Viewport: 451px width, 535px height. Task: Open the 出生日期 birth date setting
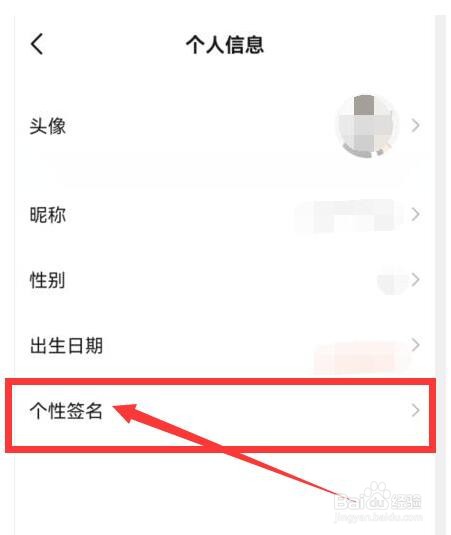[x=225, y=345]
